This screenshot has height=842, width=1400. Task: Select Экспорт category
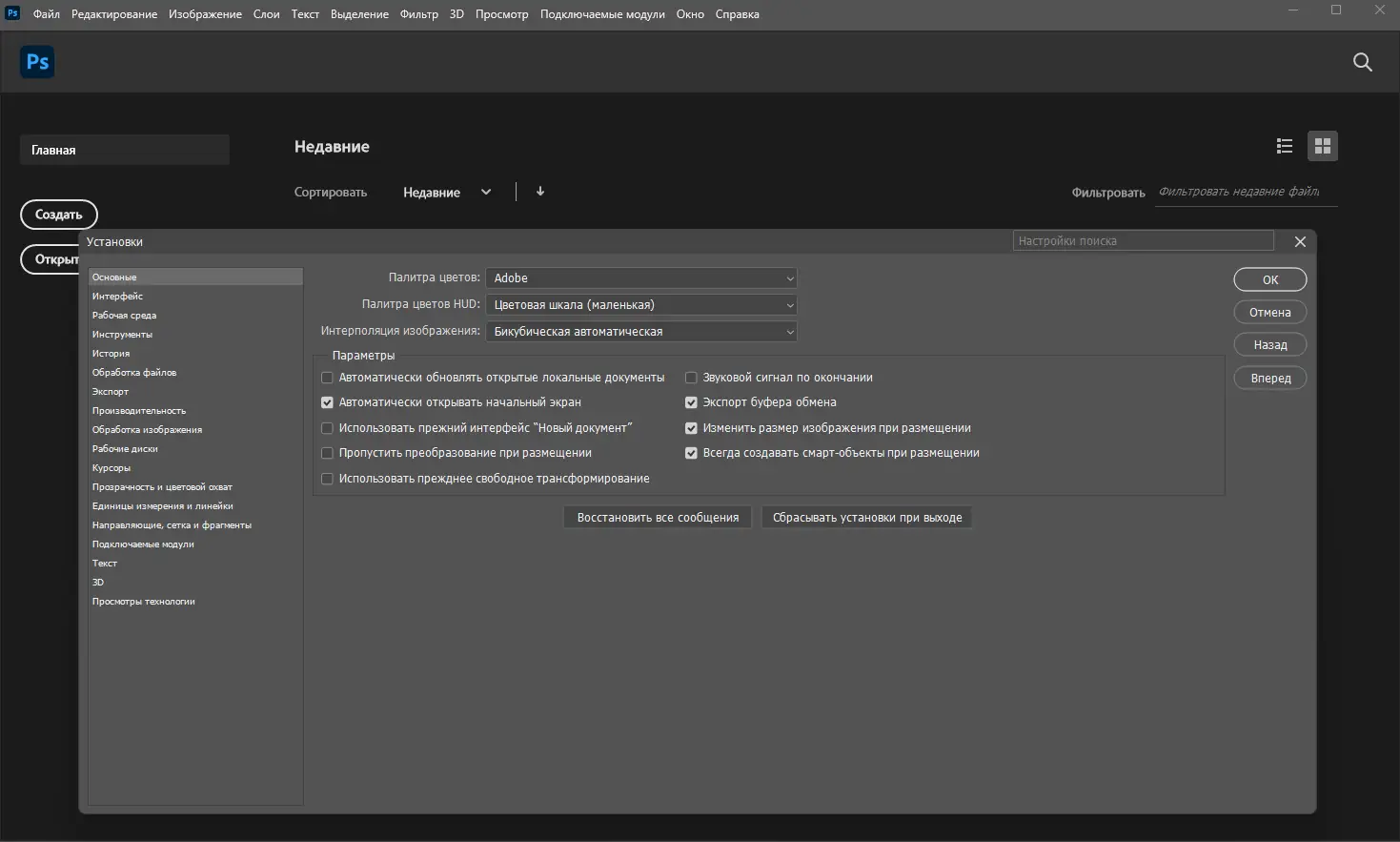195,392
